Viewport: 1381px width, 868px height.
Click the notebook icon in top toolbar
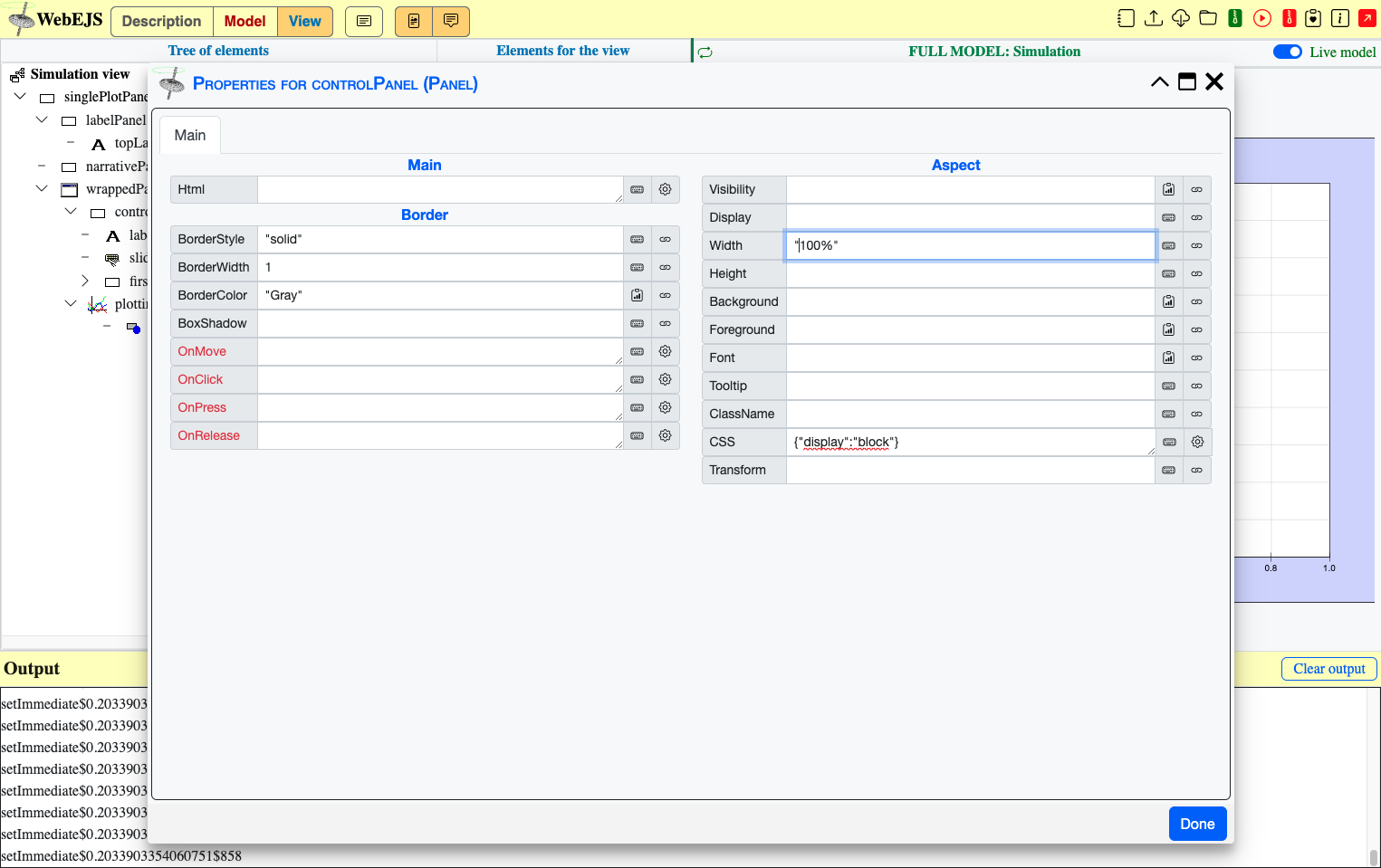coord(1126,18)
